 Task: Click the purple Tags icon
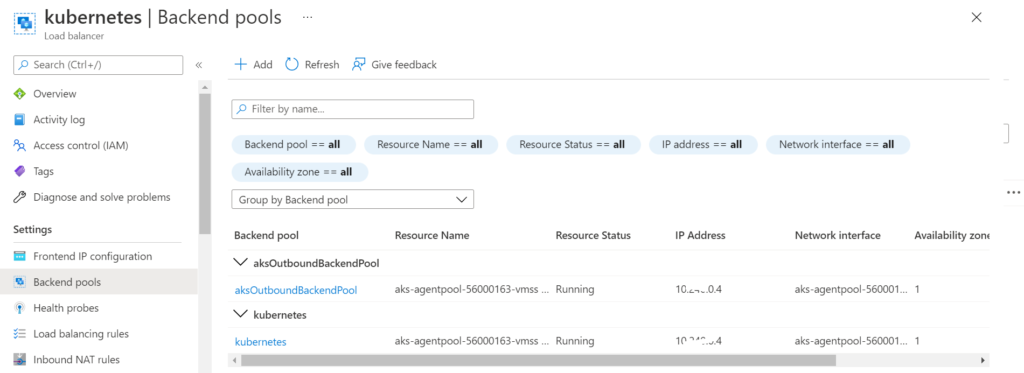tap(20, 171)
